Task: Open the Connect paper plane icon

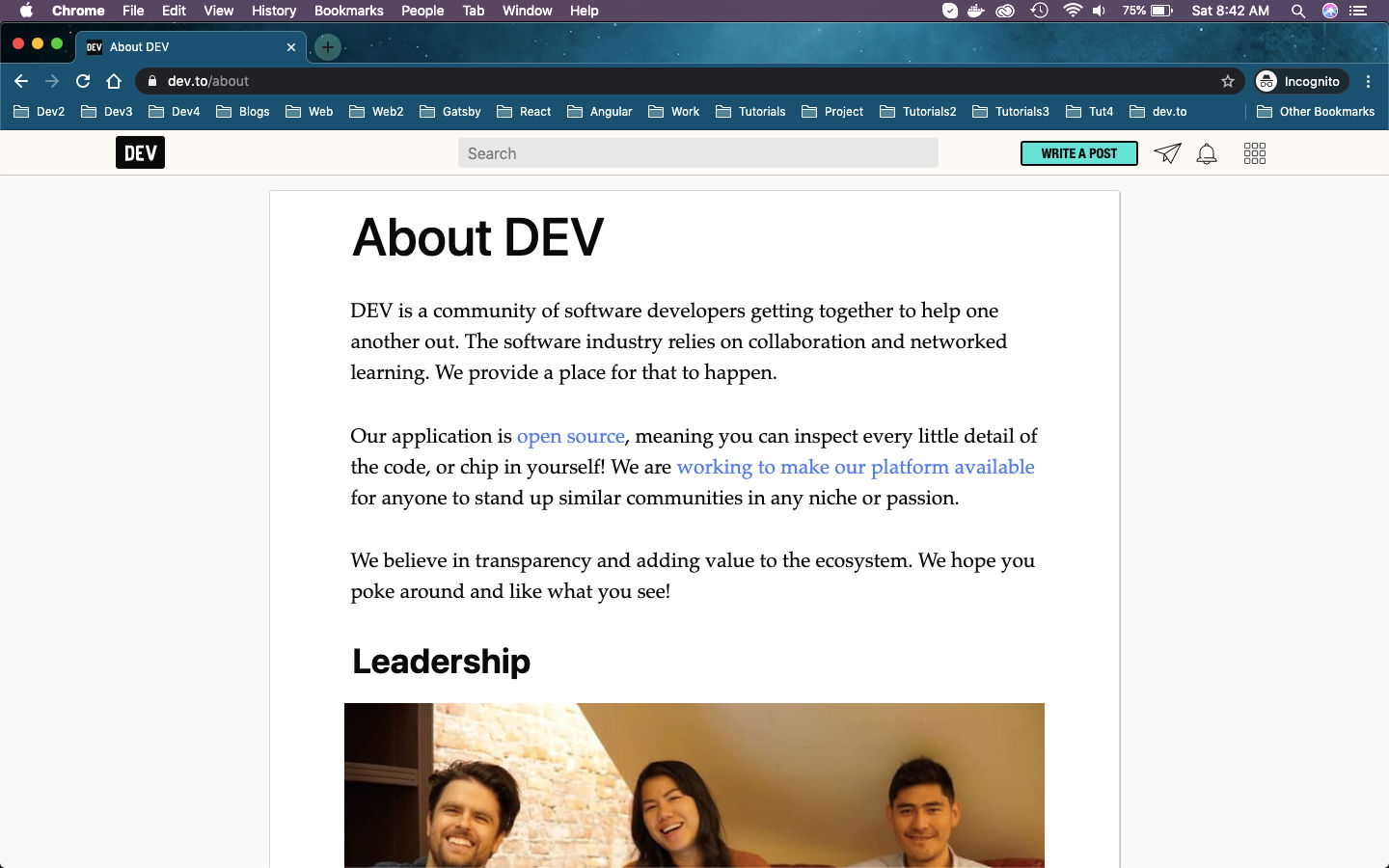Action: [1167, 153]
